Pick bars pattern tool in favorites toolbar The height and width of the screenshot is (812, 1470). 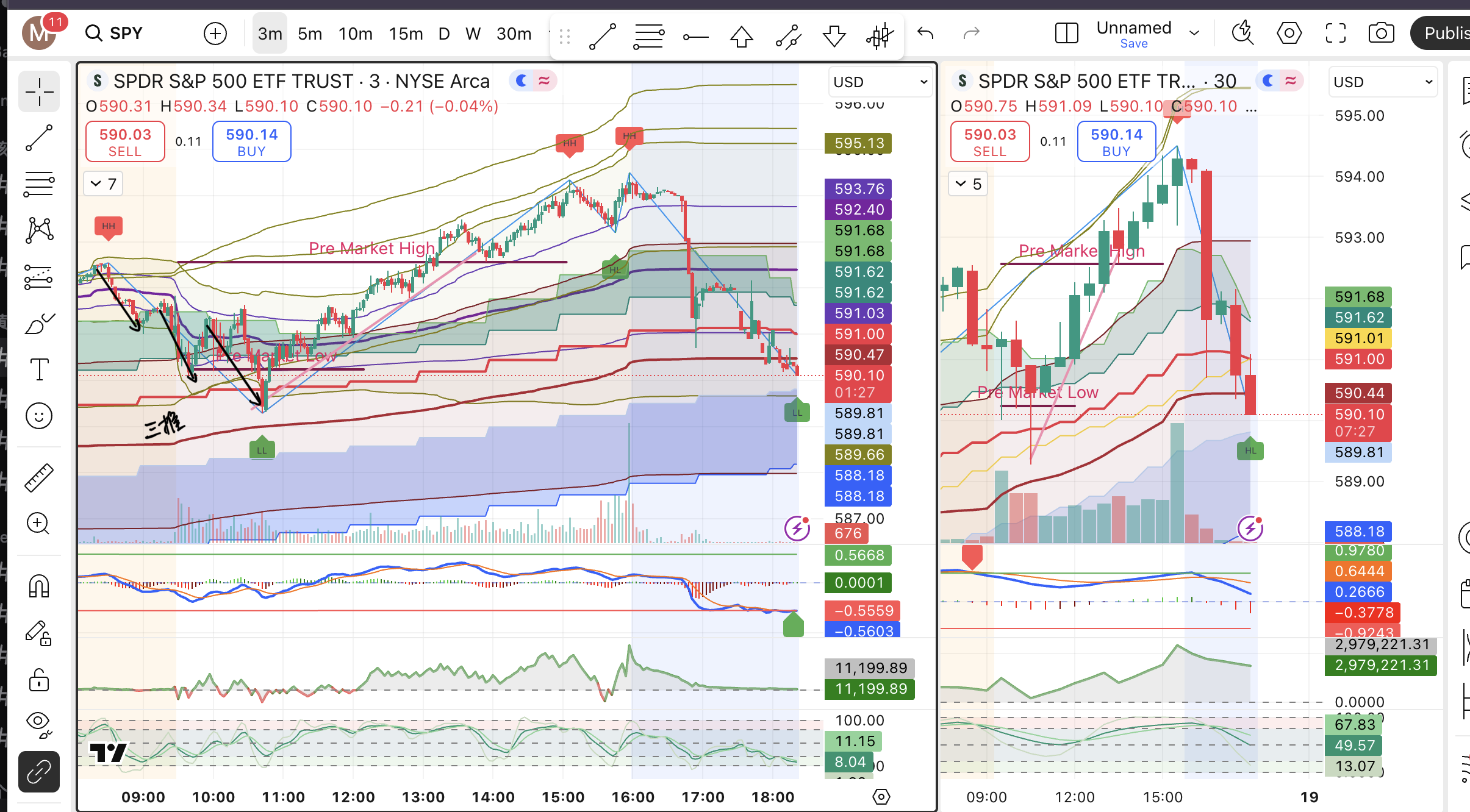coord(880,36)
